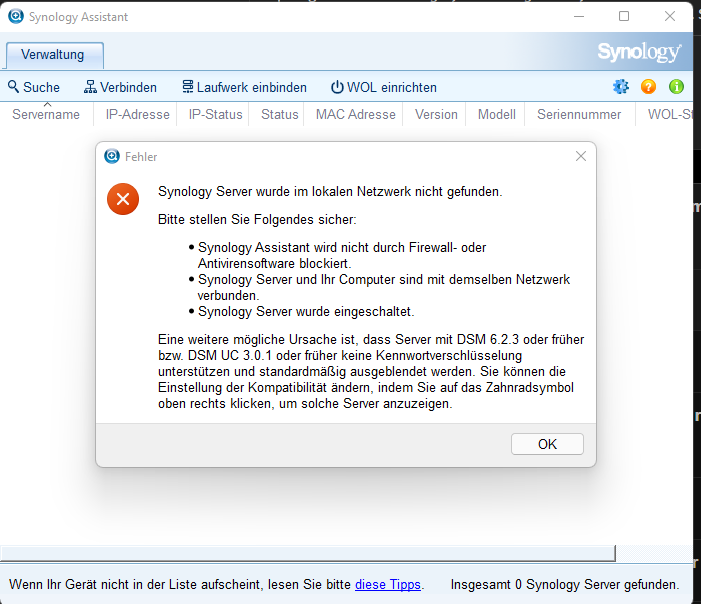Click the red error icon in dialog
Screen dimensions: 701x604
123,199
